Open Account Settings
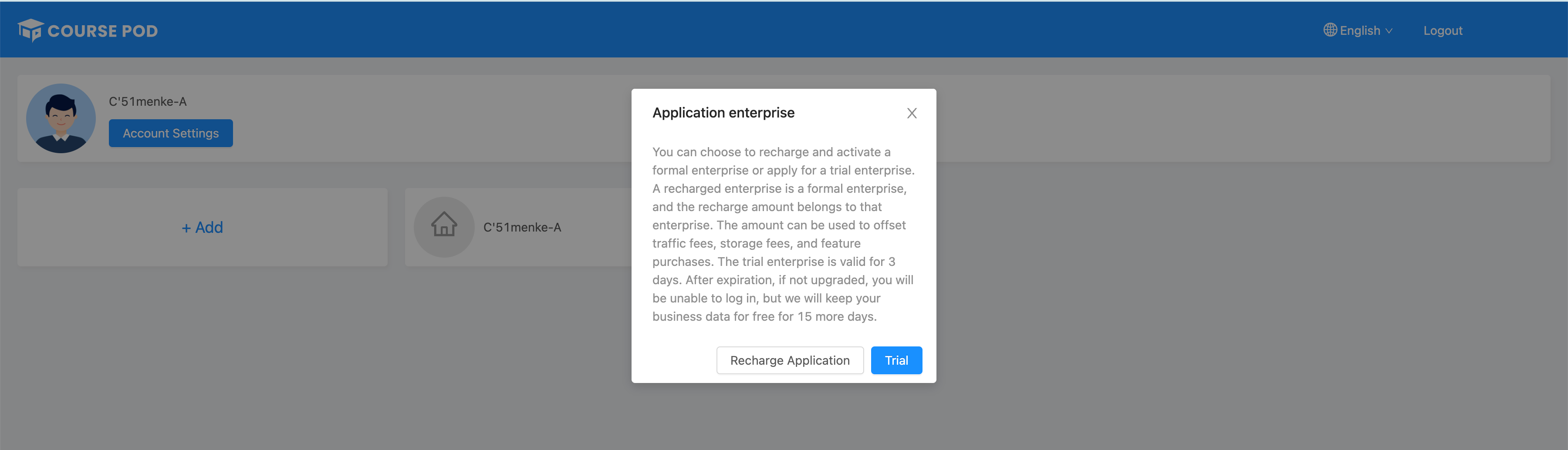The height and width of the screenshot is (450, 1568). [x=170, y=133]
